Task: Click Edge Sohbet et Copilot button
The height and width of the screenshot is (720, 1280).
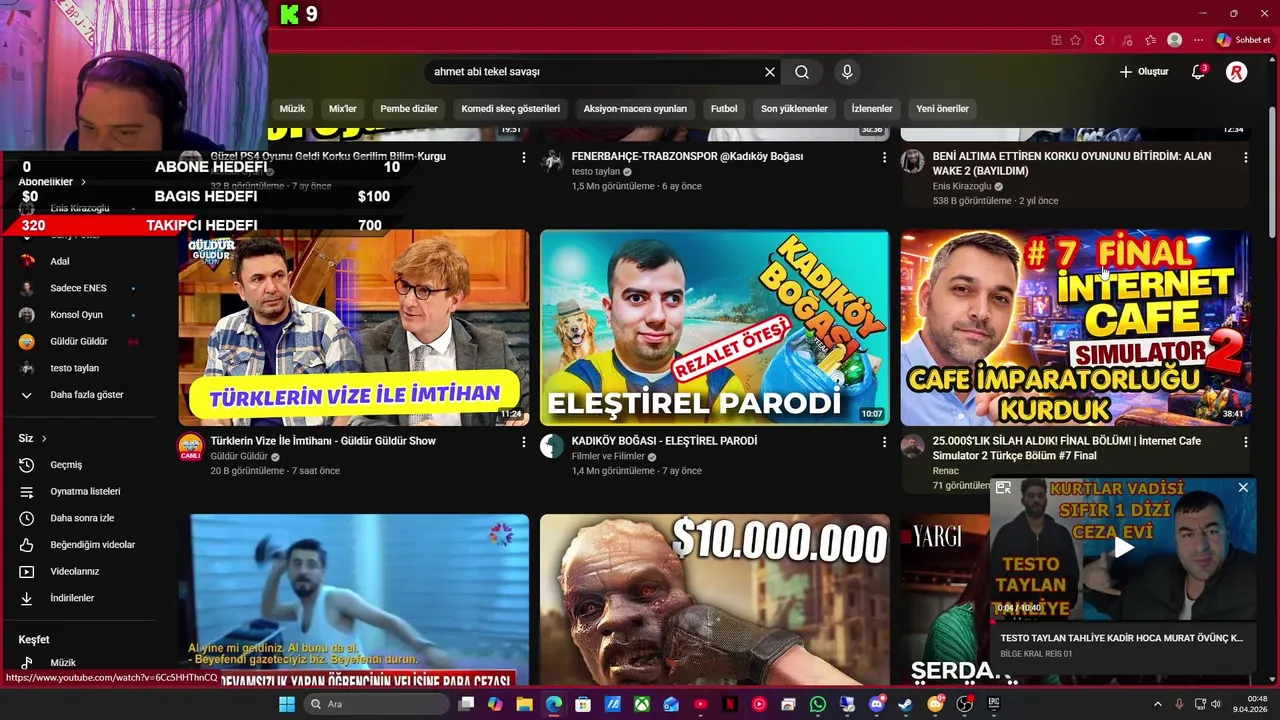Action: coord(1243,40)
